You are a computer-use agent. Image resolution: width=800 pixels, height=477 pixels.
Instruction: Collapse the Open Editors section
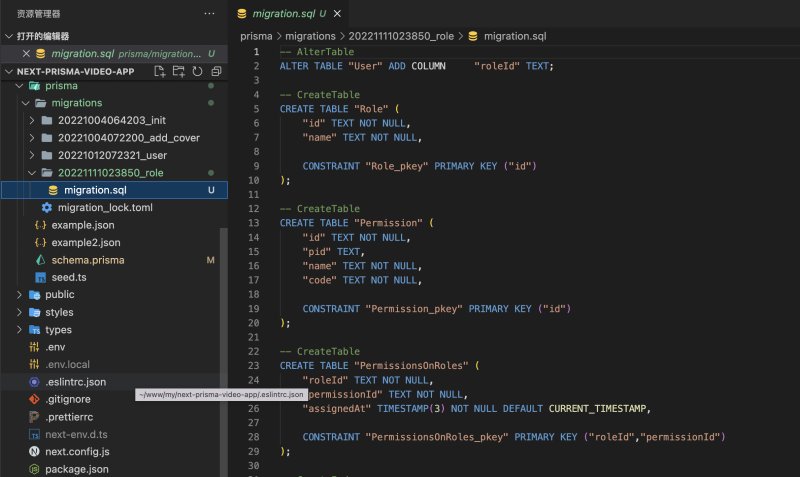[9, 36]
